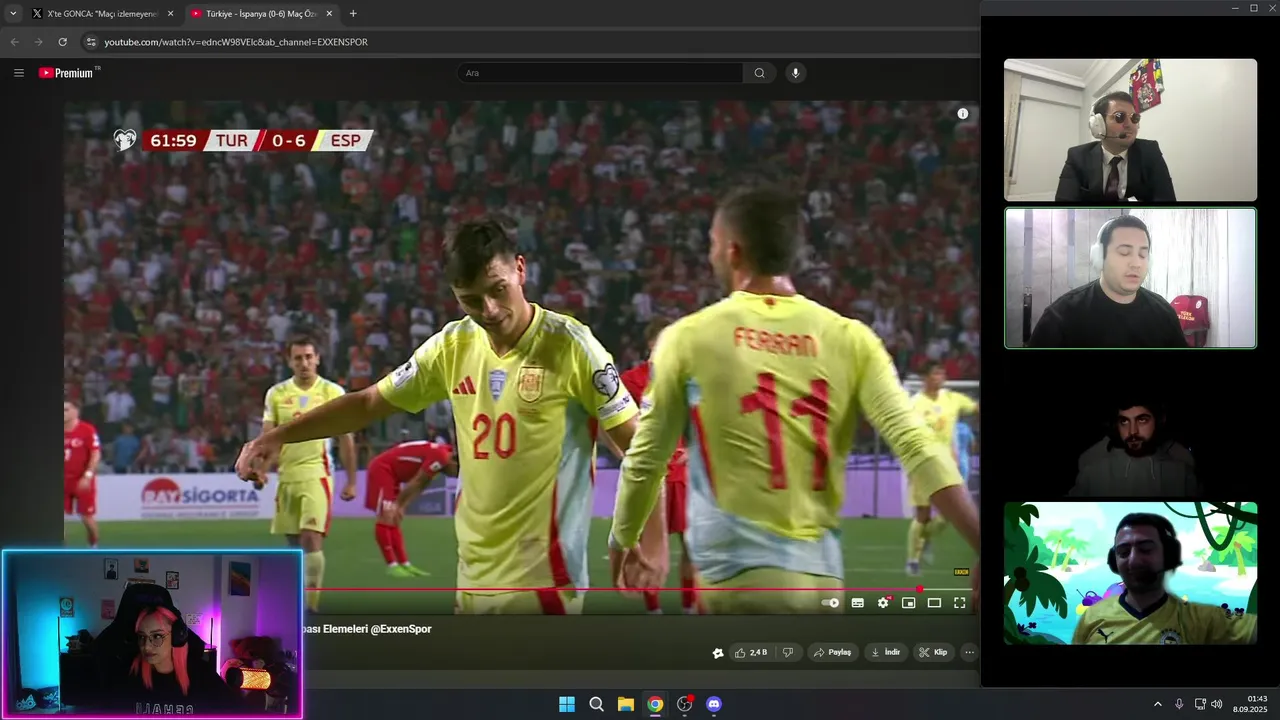Switch to the X'te GONCA browser tab
The image size is (1280, 720).
pos(104,14)
